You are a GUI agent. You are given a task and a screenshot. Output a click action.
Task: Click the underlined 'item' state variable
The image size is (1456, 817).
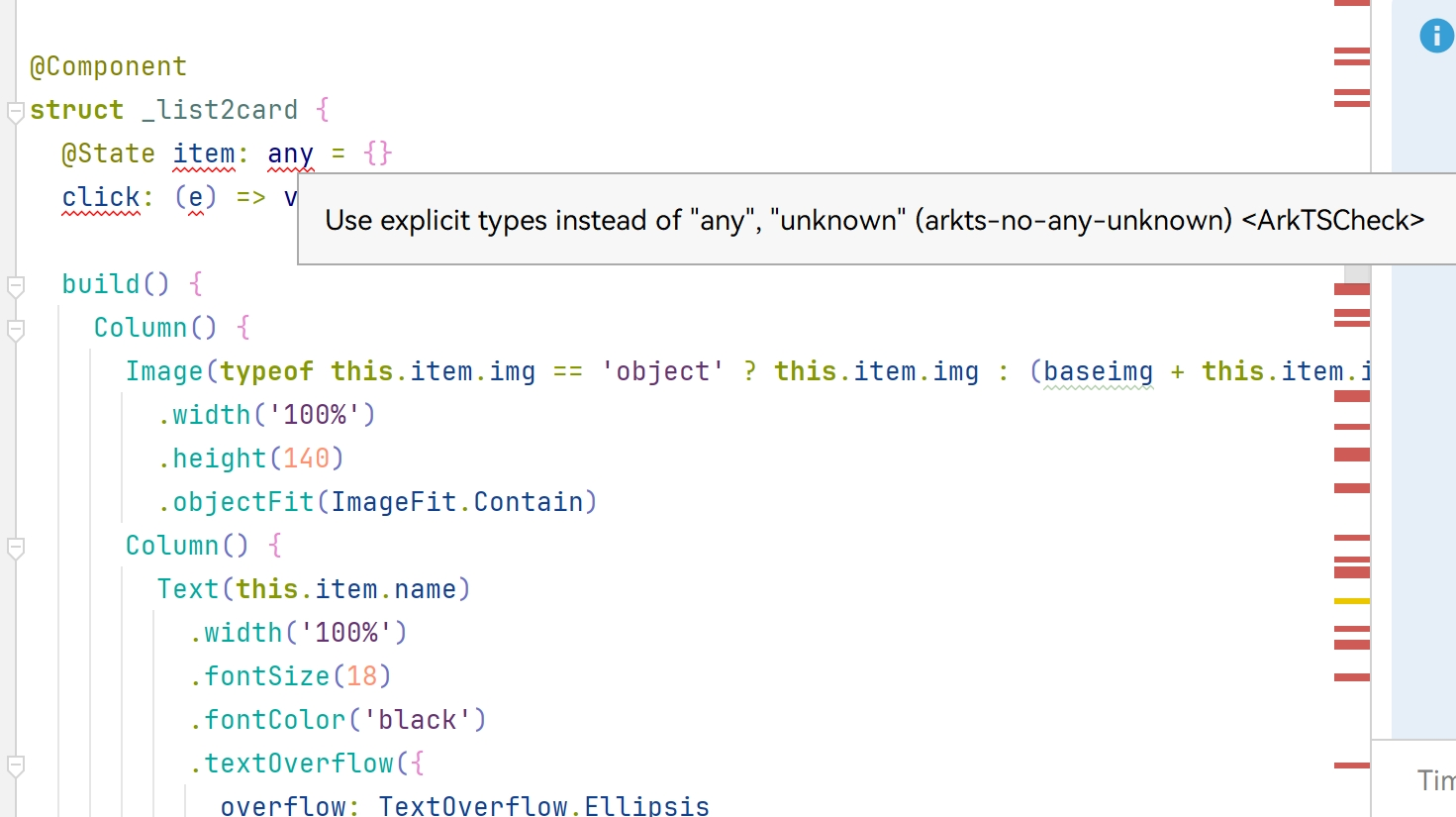tap(204, 153)
